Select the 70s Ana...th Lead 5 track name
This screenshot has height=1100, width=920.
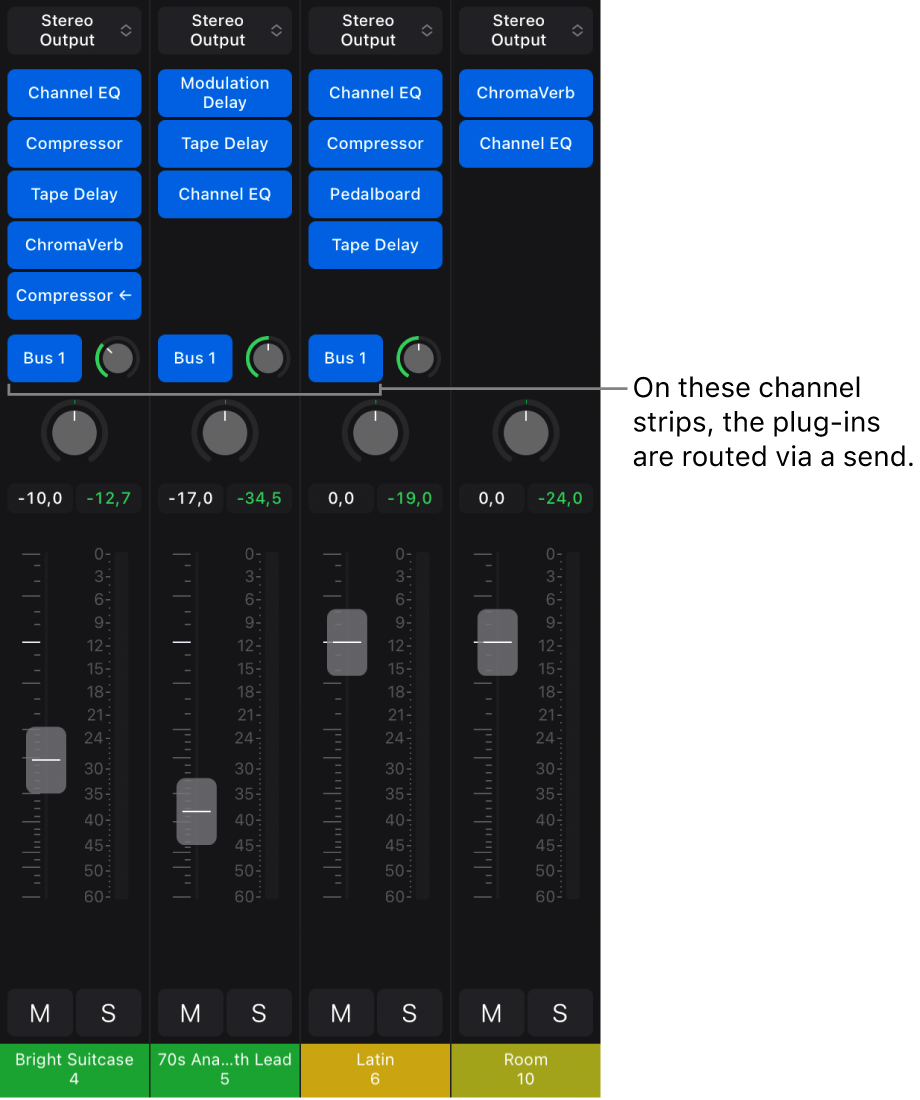point(225,1071)
